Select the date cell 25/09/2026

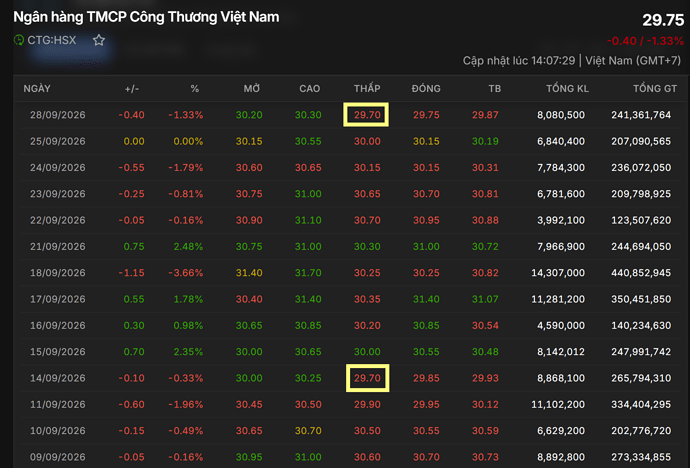[58, 141]
